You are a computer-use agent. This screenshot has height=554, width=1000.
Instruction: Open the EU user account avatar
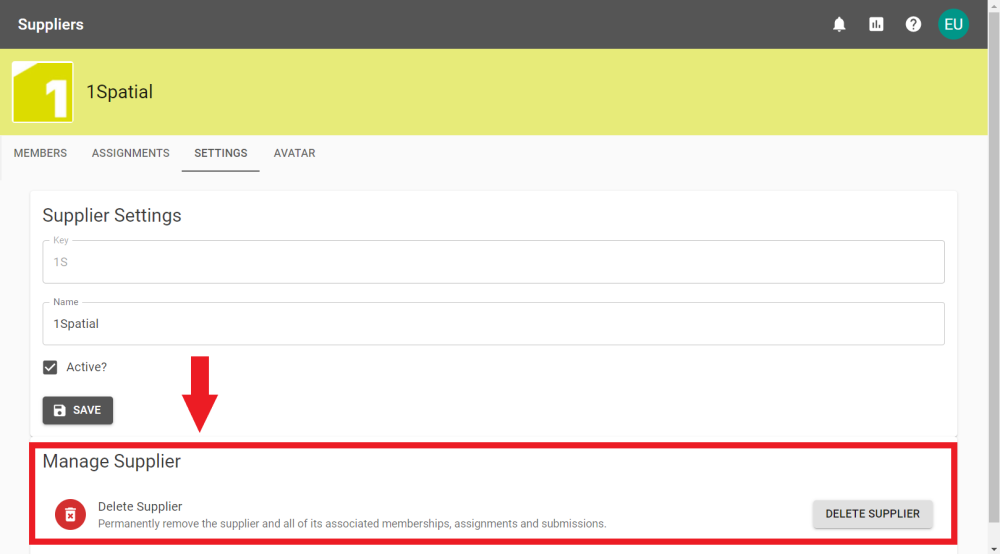(953, 24)
